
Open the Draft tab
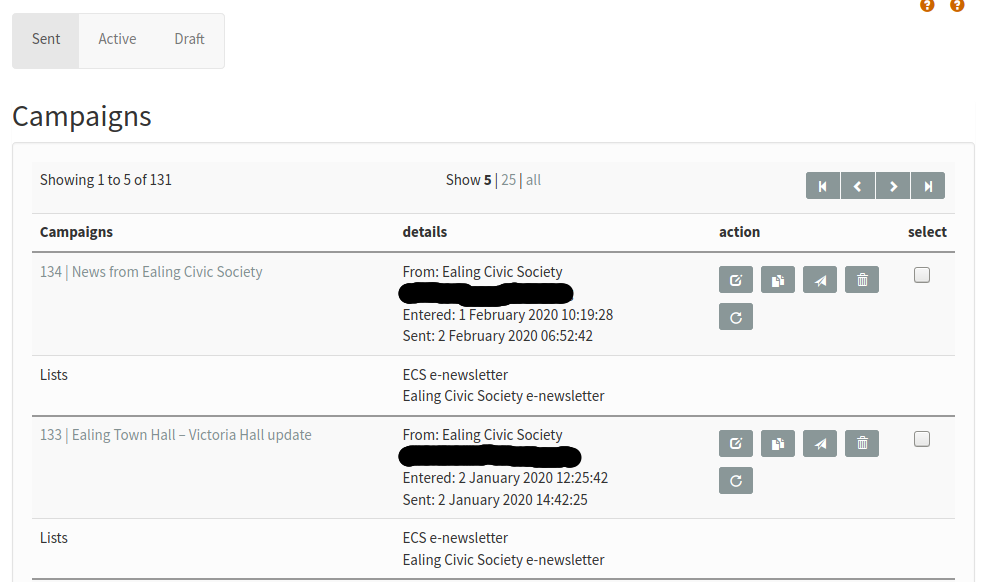click(x=189, y=39)
